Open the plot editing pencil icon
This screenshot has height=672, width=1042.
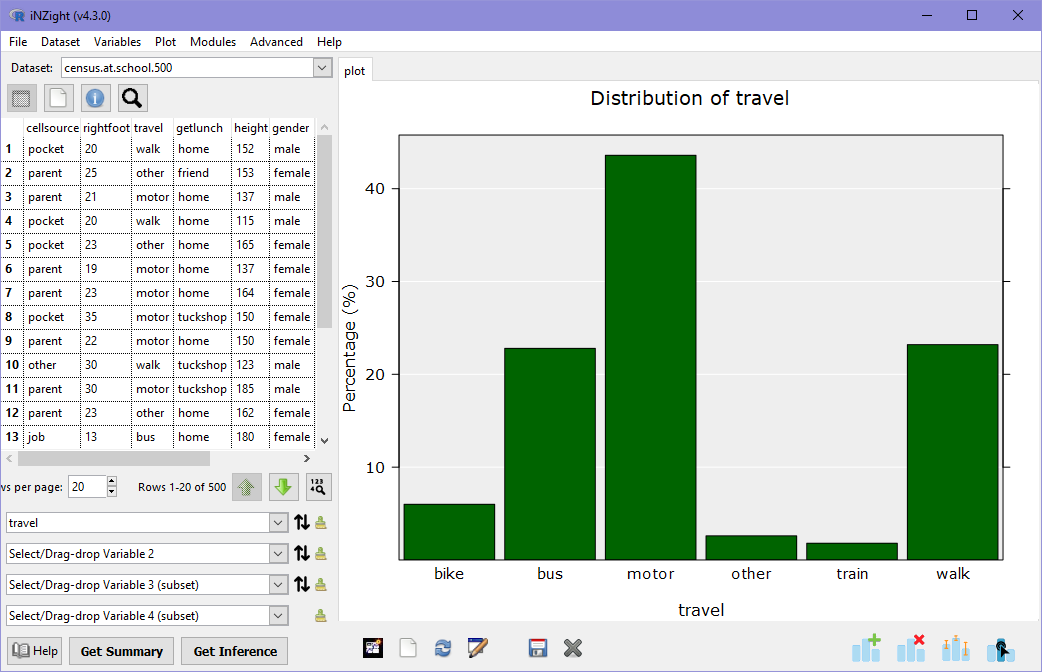pyautogui.click(x=478, y=648)
